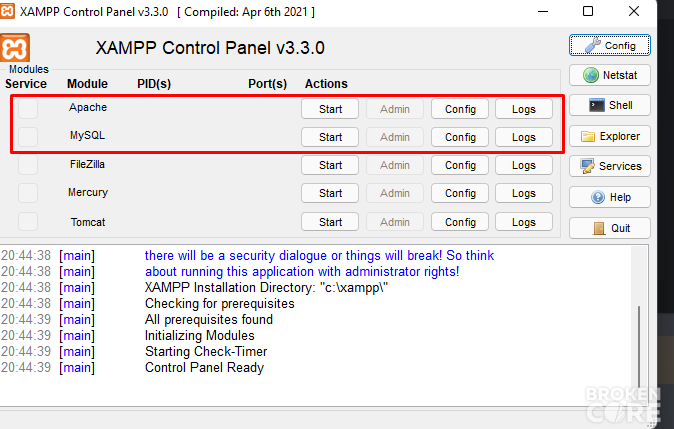Select the Mercury module name
Image resolution: width=674 pixels, height=429 pixels.
pos(88,192)
